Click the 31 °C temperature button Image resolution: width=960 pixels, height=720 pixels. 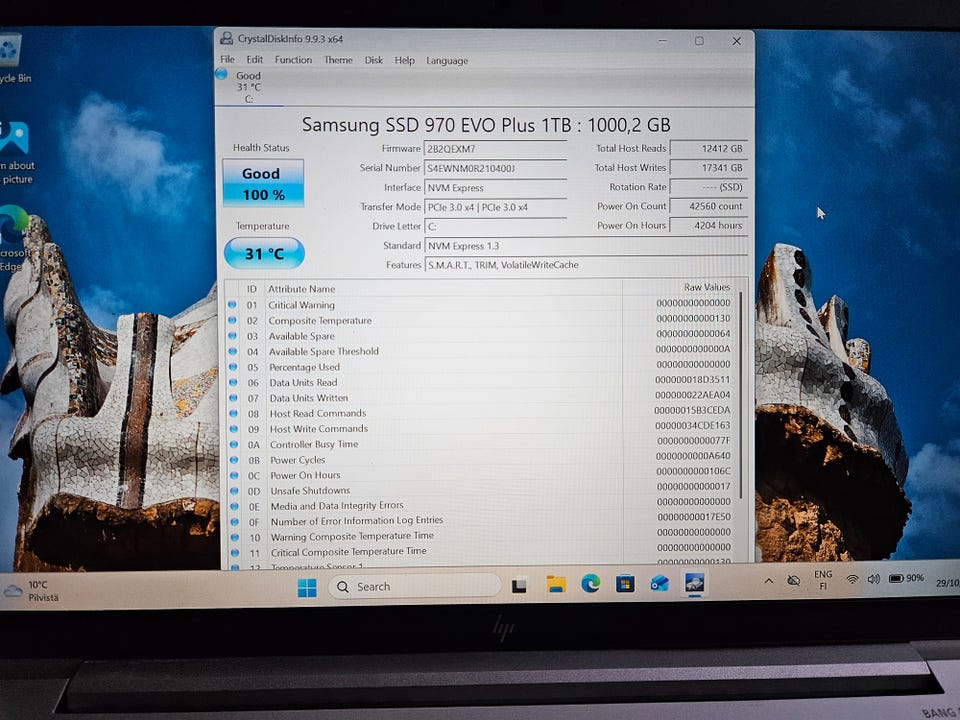point(264,253)
